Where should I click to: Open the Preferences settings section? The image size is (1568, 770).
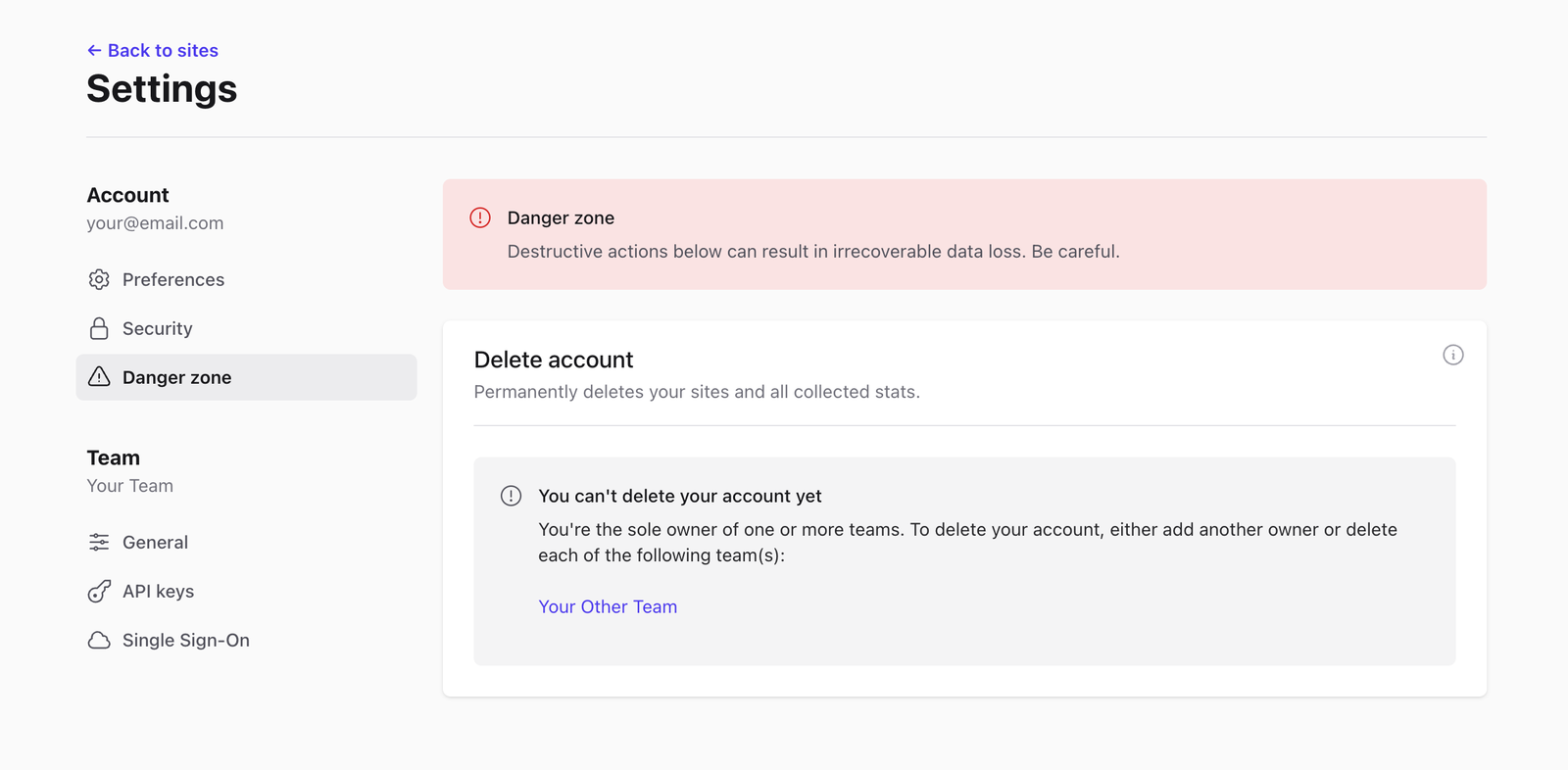point(246,279)
